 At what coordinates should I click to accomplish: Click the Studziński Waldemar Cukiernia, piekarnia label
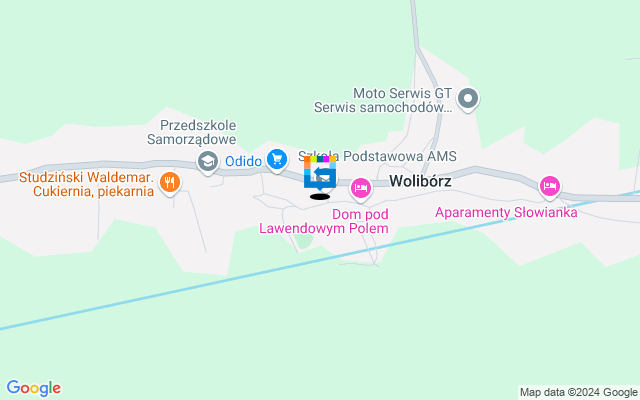87,184
